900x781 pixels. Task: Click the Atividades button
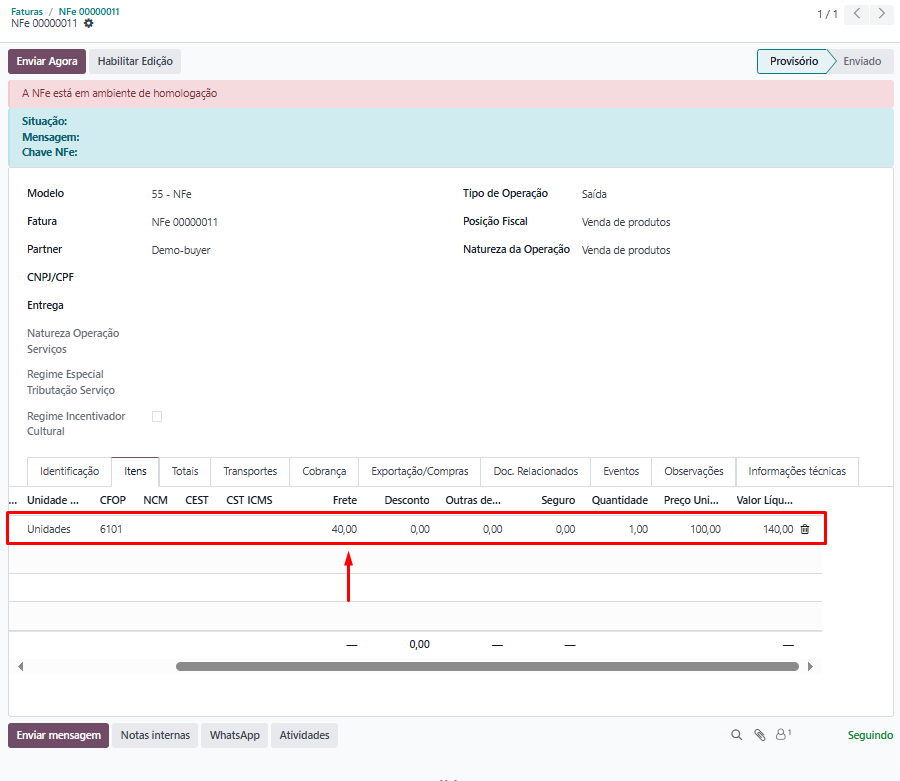click(304, 735)
